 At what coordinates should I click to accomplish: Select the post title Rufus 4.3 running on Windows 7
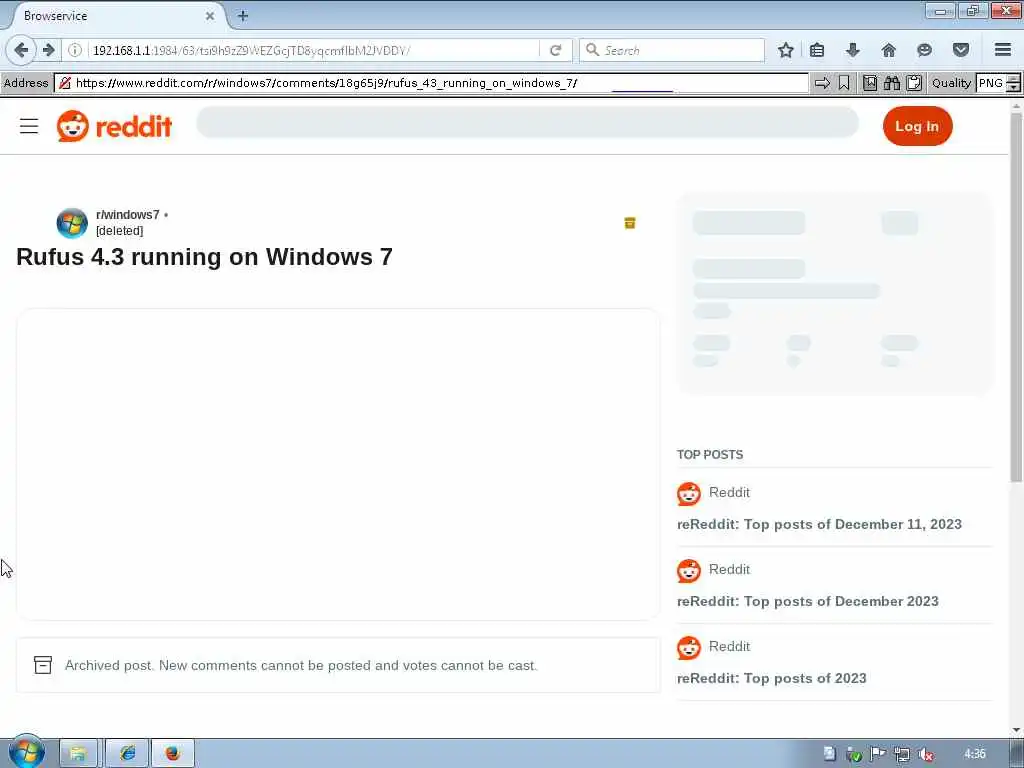pos(204,257)
